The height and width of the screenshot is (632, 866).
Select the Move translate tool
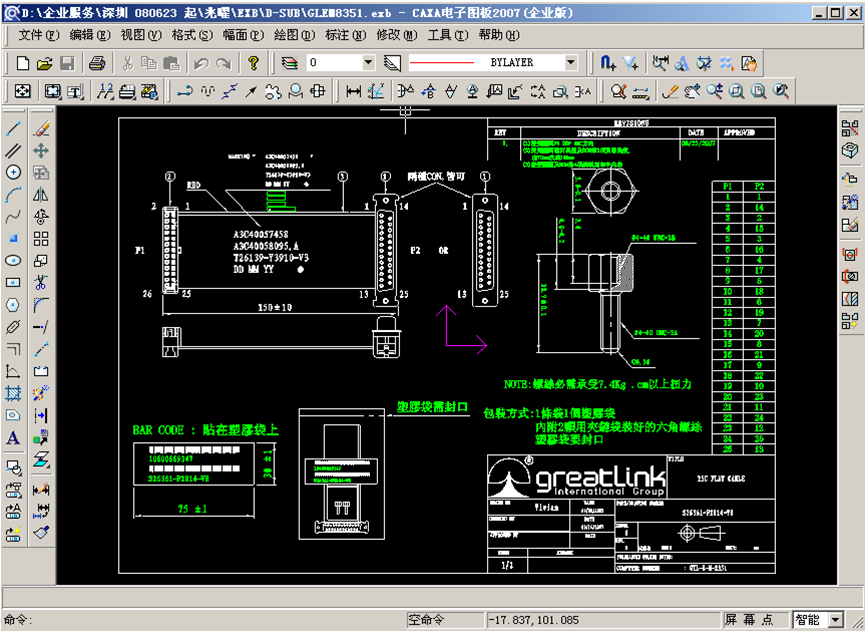tap(41, 150)
